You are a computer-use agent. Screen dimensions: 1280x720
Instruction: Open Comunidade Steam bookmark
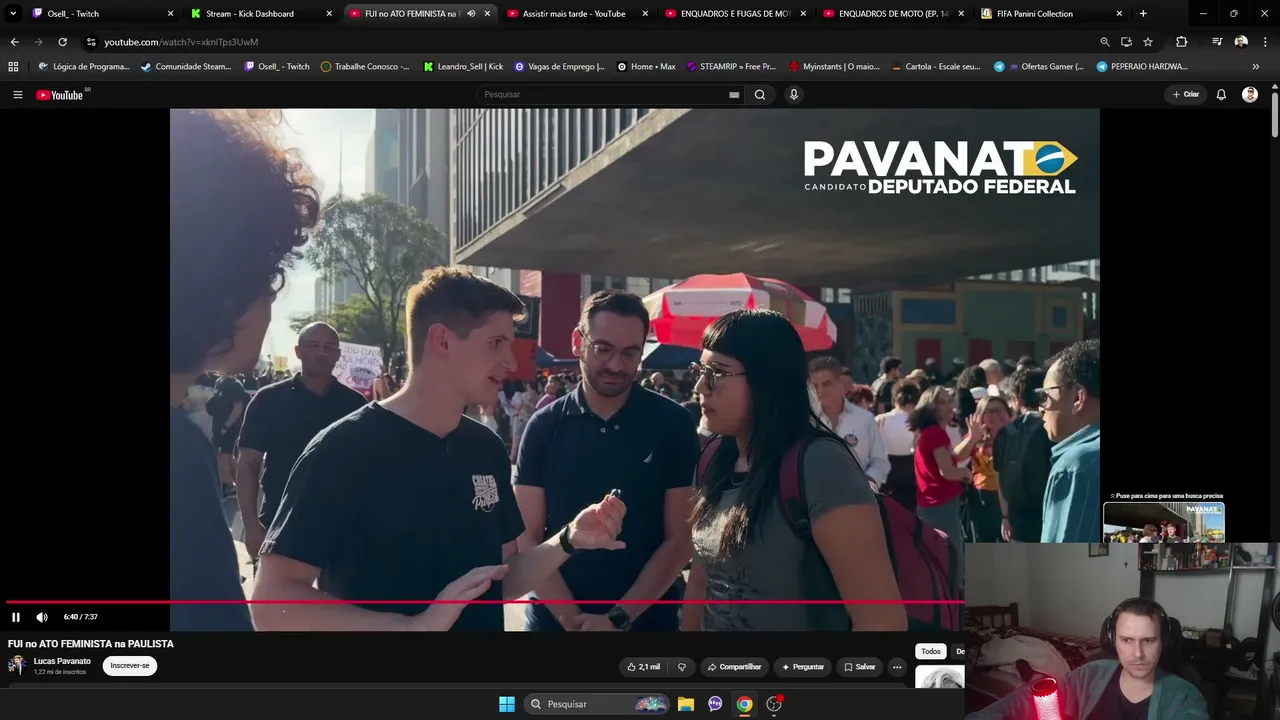click(186, 67)
